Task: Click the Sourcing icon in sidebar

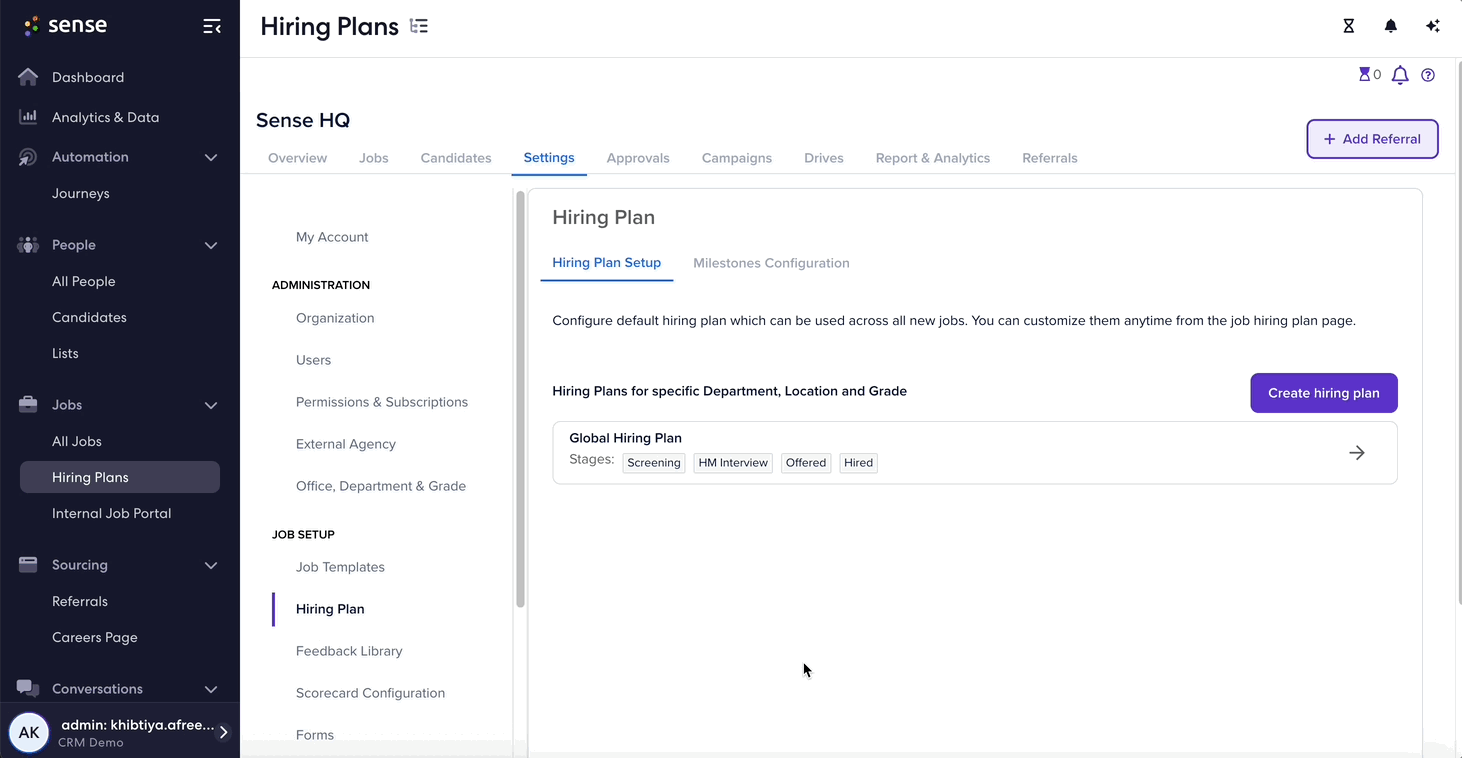Action: (28, 565)
